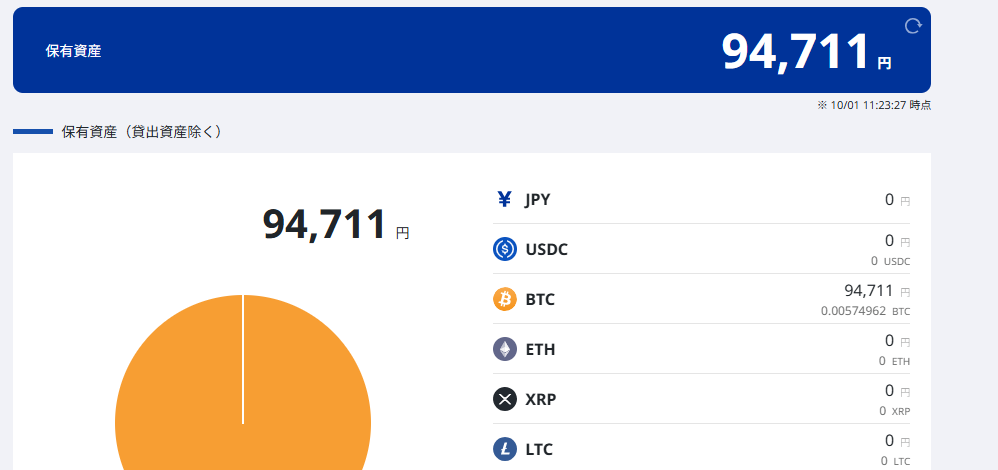Click the JPY yen symbol icon

click(505, 199)
